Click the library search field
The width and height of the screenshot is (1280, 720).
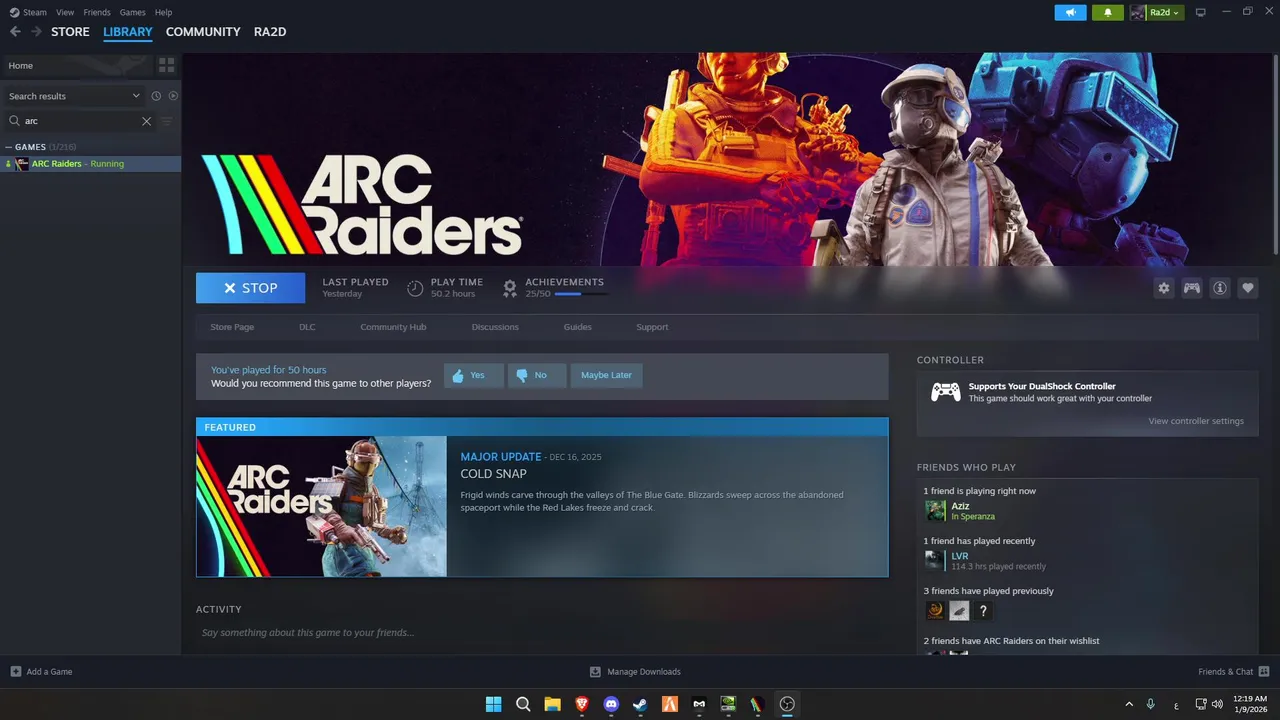(80, 121)
